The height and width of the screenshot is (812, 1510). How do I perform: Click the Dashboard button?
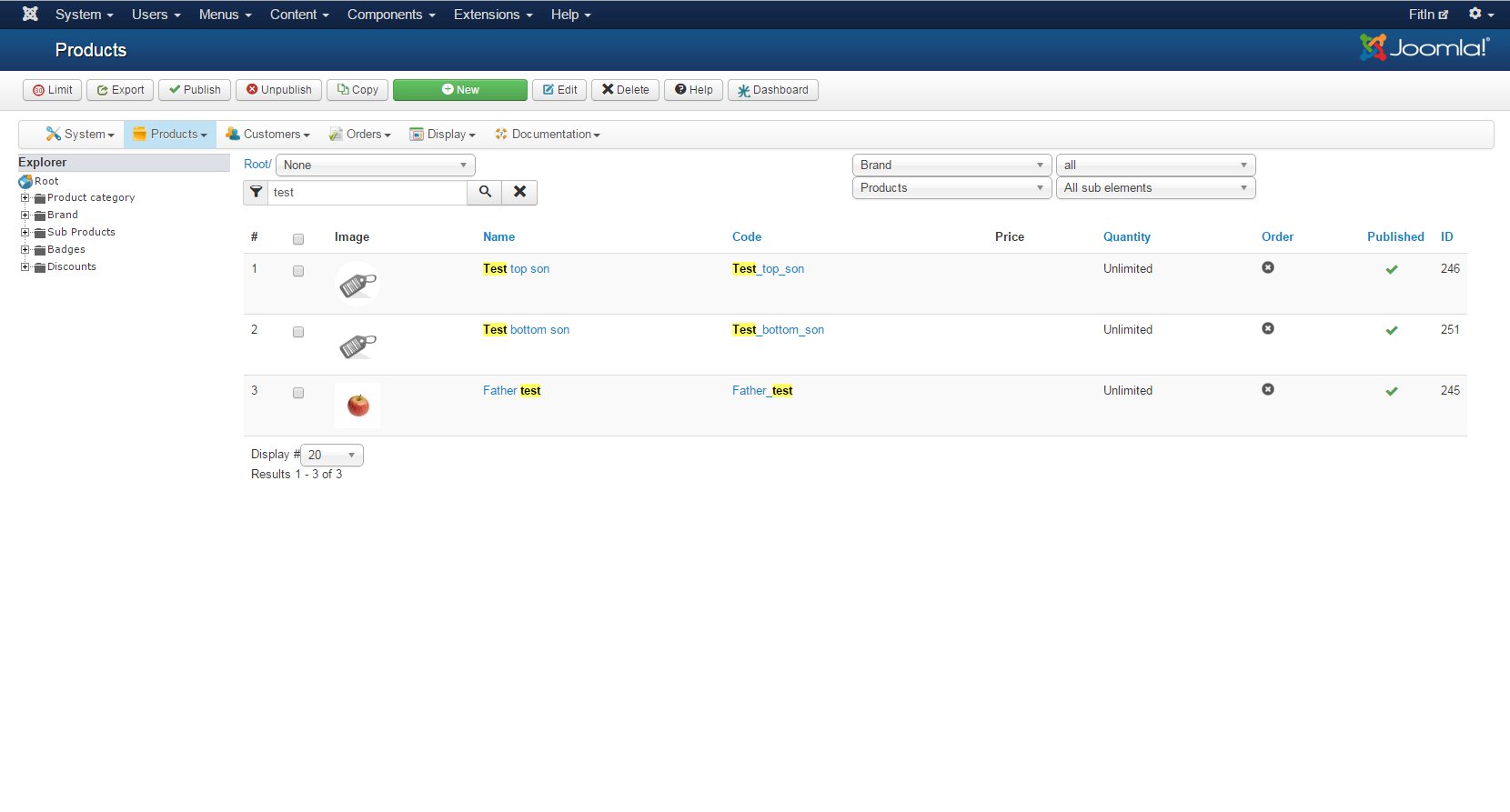(773, 89)
